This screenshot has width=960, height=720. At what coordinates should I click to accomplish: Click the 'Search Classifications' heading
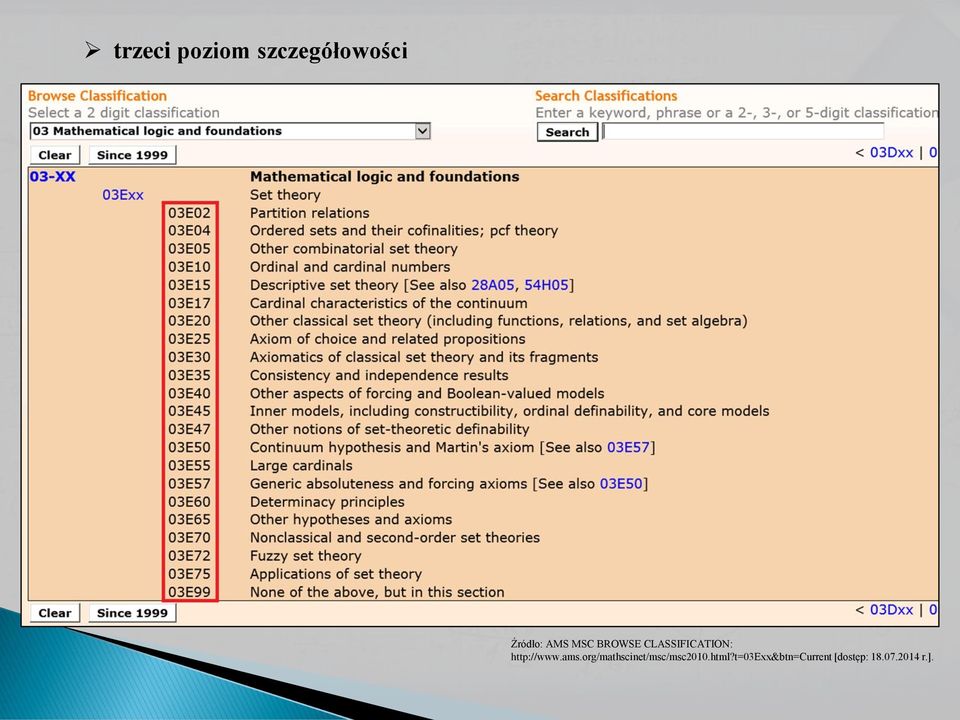[x=606, y=96]
